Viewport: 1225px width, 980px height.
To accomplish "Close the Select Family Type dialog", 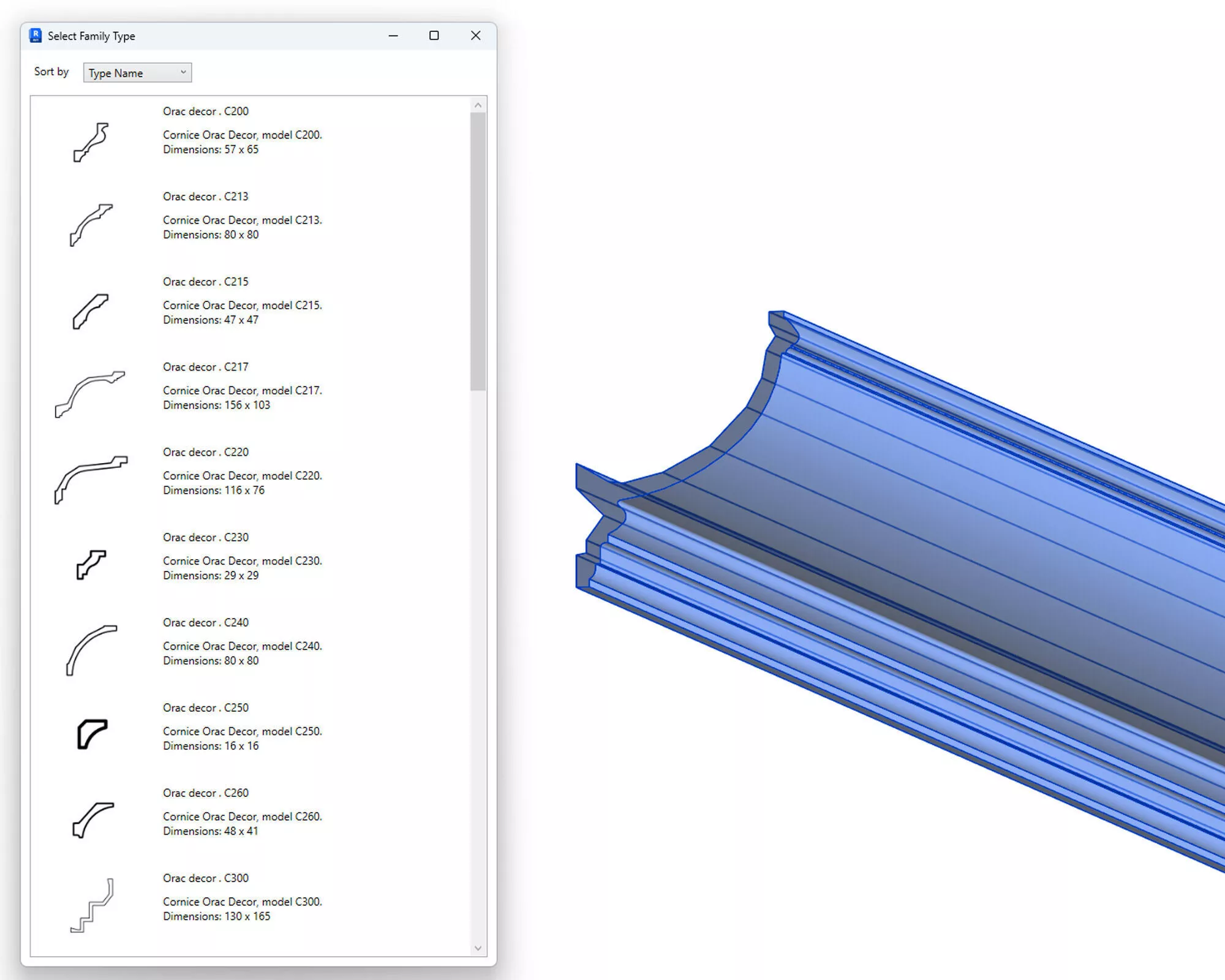I will tap(475, 36).
